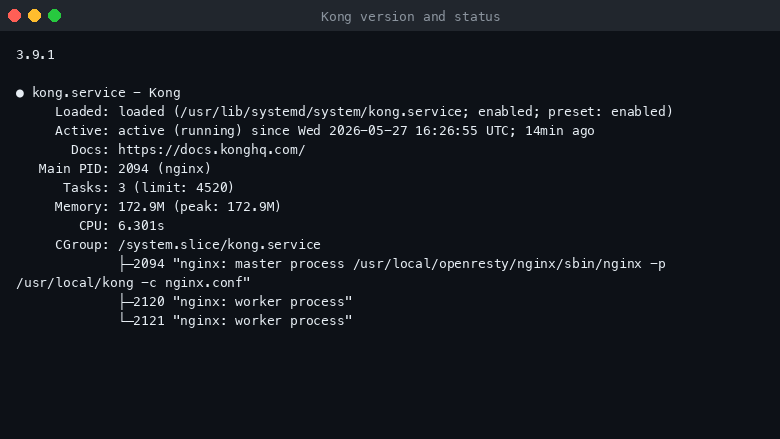Click the /usr/lib/systemd/system/kong.service path
This screenshot has width=780, height=439.
pyautogui.click(x=320, y=112)
